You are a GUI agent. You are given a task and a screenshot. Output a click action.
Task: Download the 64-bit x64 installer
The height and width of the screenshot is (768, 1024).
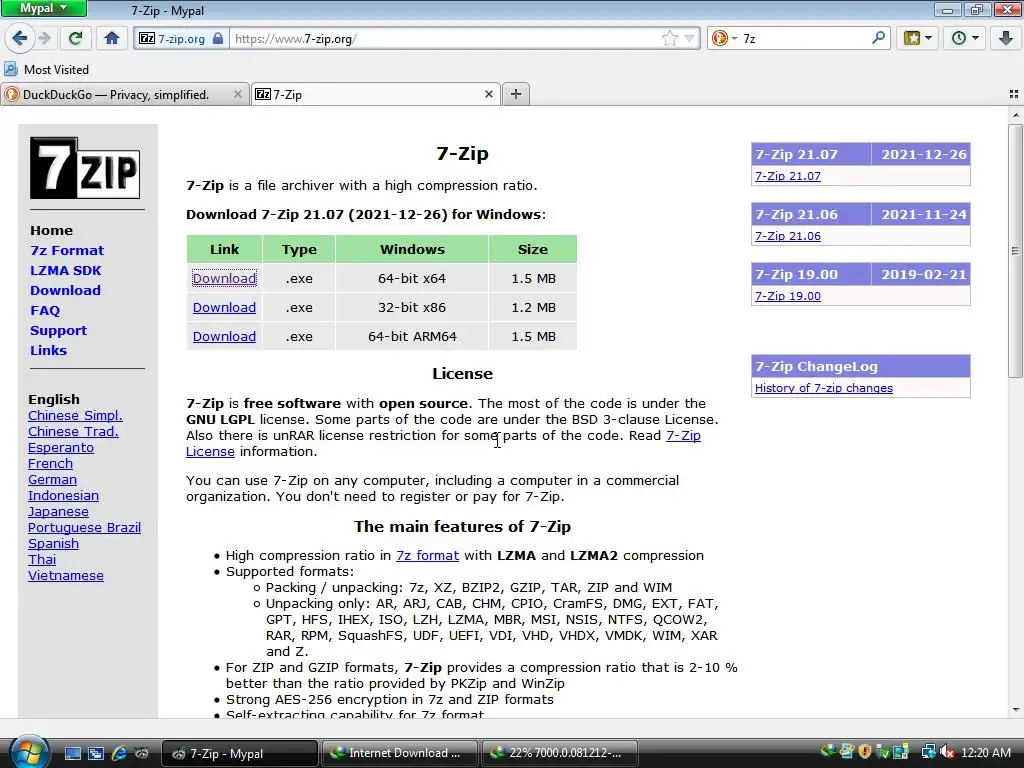click(224, 278)
